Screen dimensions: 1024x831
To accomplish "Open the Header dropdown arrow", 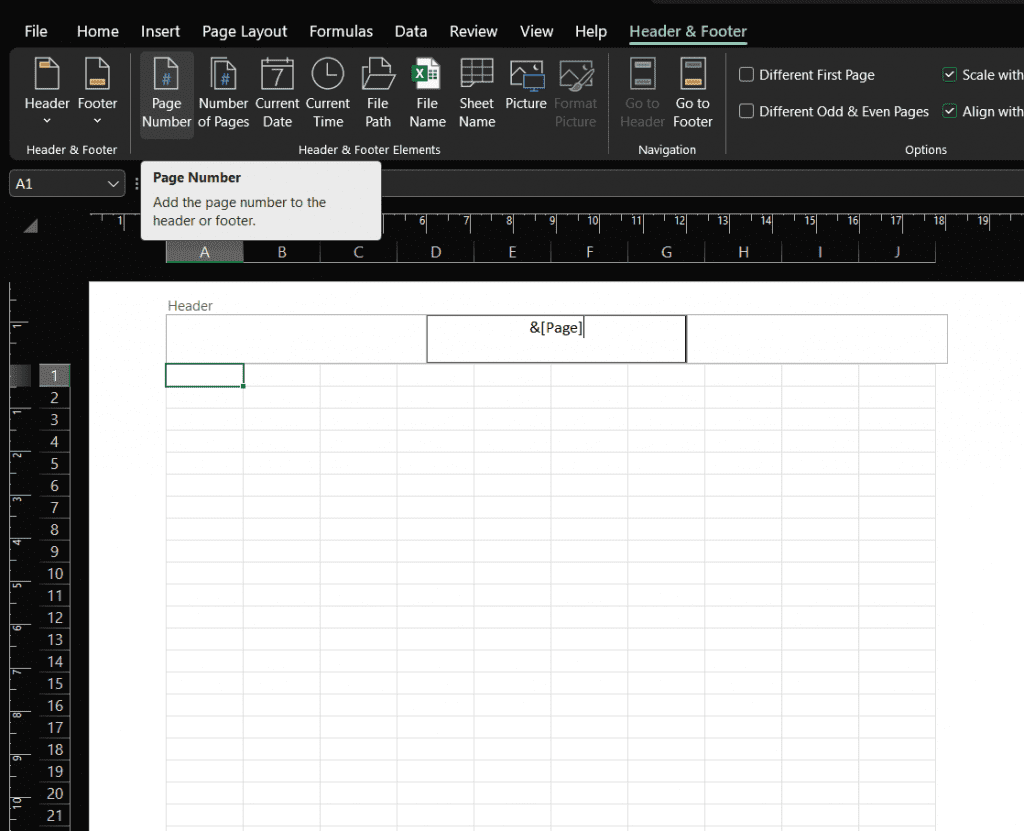I will [x=46, y=119].
